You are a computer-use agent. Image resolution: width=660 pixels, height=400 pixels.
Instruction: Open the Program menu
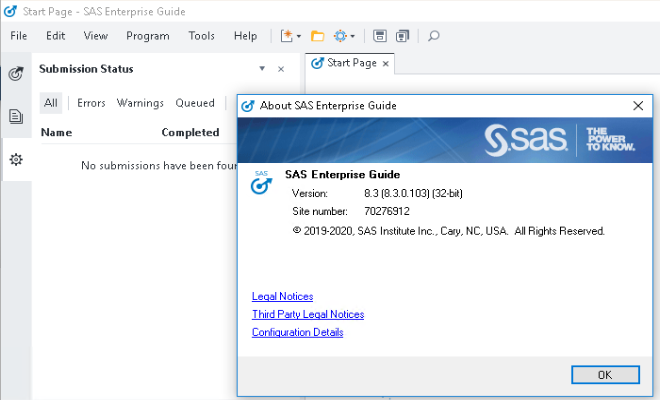pyautogui.click(x=147, y=36)
